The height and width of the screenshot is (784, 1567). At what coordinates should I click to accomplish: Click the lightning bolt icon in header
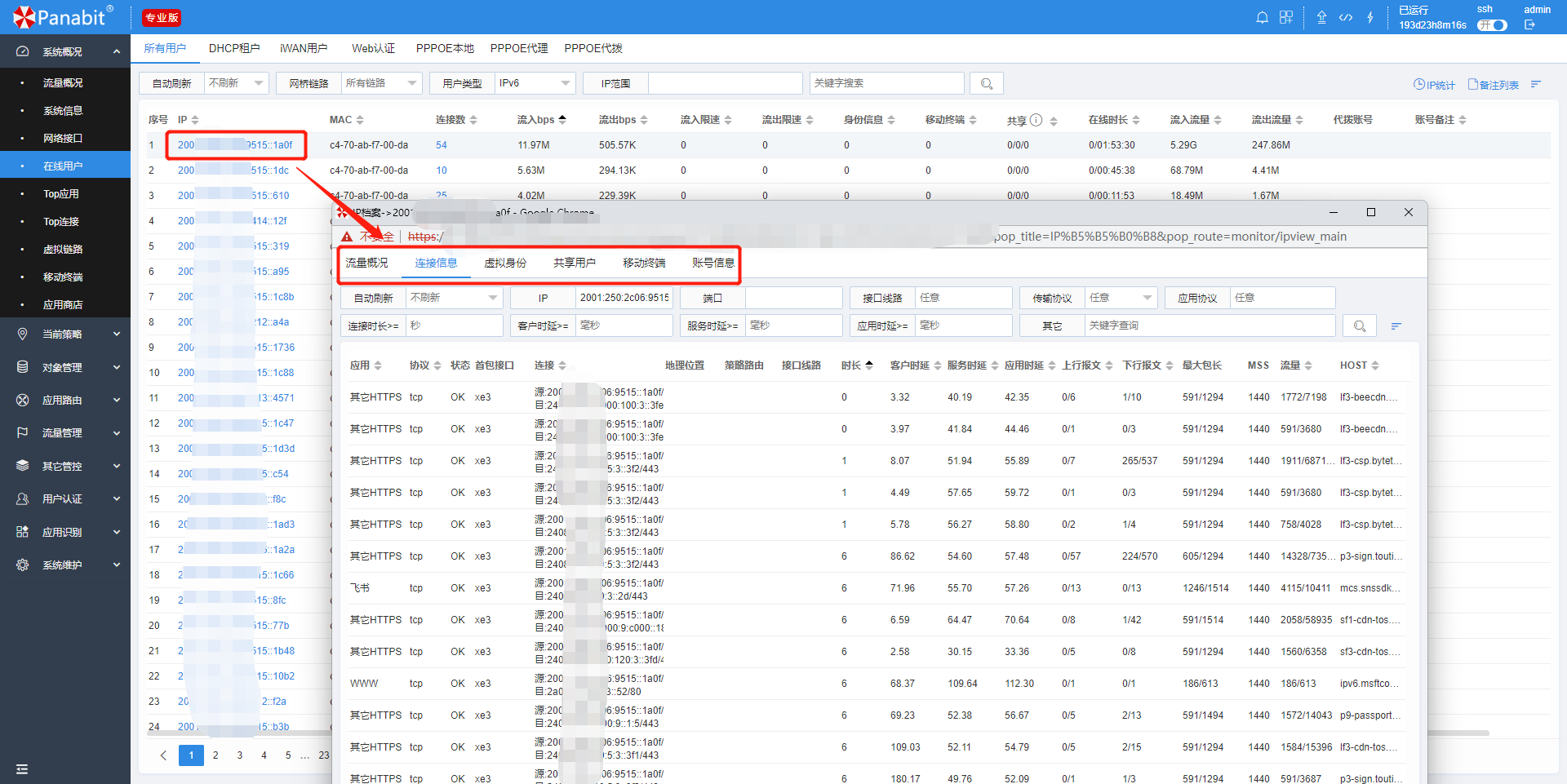(x=1370, y=17)
